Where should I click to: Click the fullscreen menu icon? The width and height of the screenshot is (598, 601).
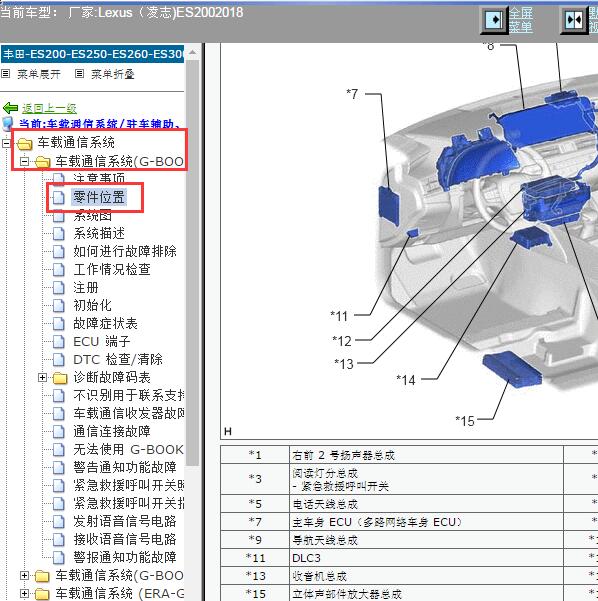[x=494, y=19]
